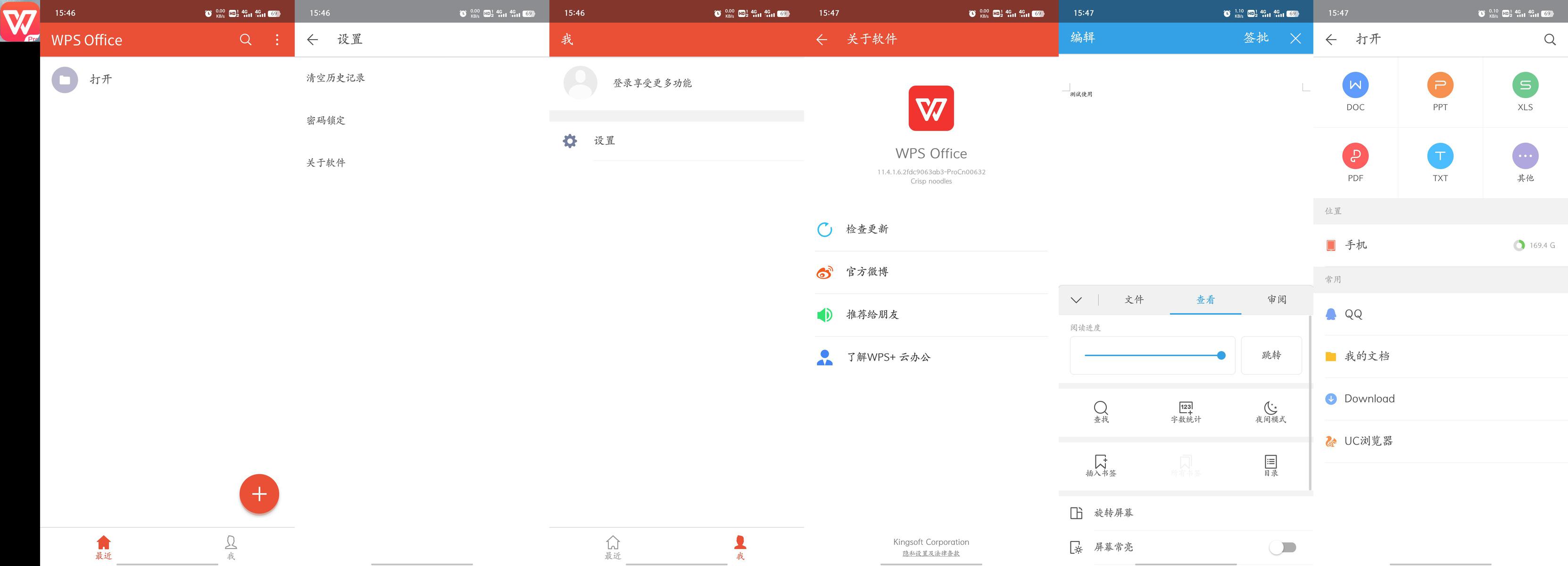The width and height of the screenshot is (1568, 566).
Task: Tap the 查找 magnifier icon in editor panel
Action: pyautogui.click(x=1101, y=412)
